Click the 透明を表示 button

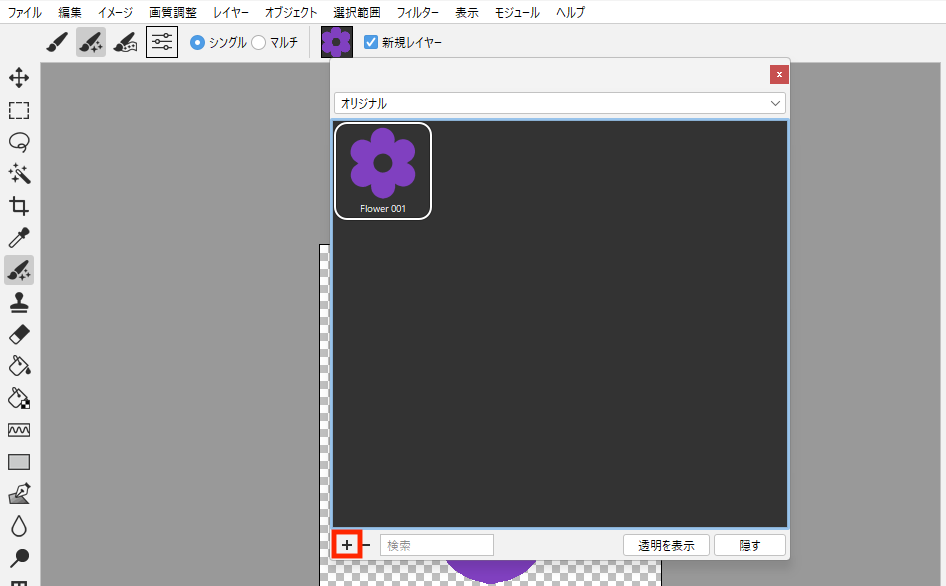666,546
